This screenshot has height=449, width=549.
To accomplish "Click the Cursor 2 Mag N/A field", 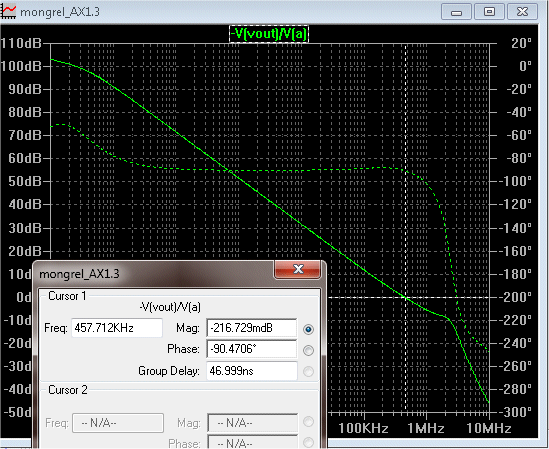I will tap(252, 423).
